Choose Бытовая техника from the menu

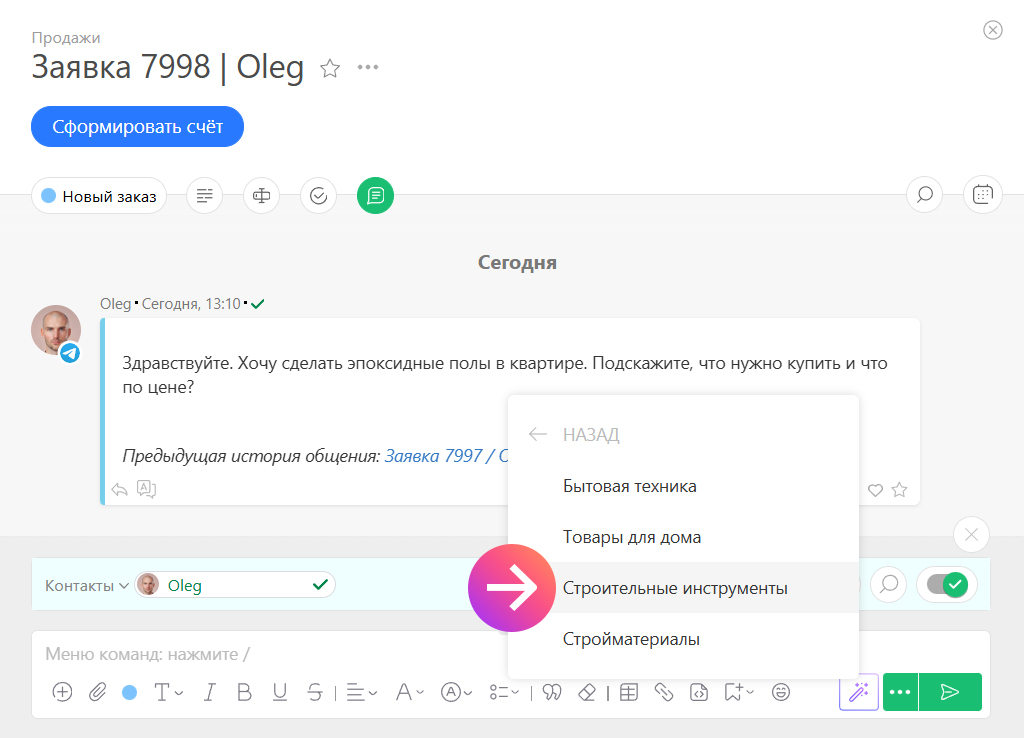[629, 486]
